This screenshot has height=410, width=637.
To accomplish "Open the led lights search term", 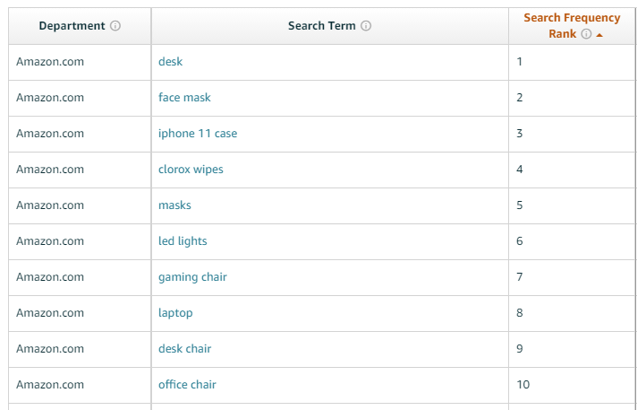I will 182,241.
